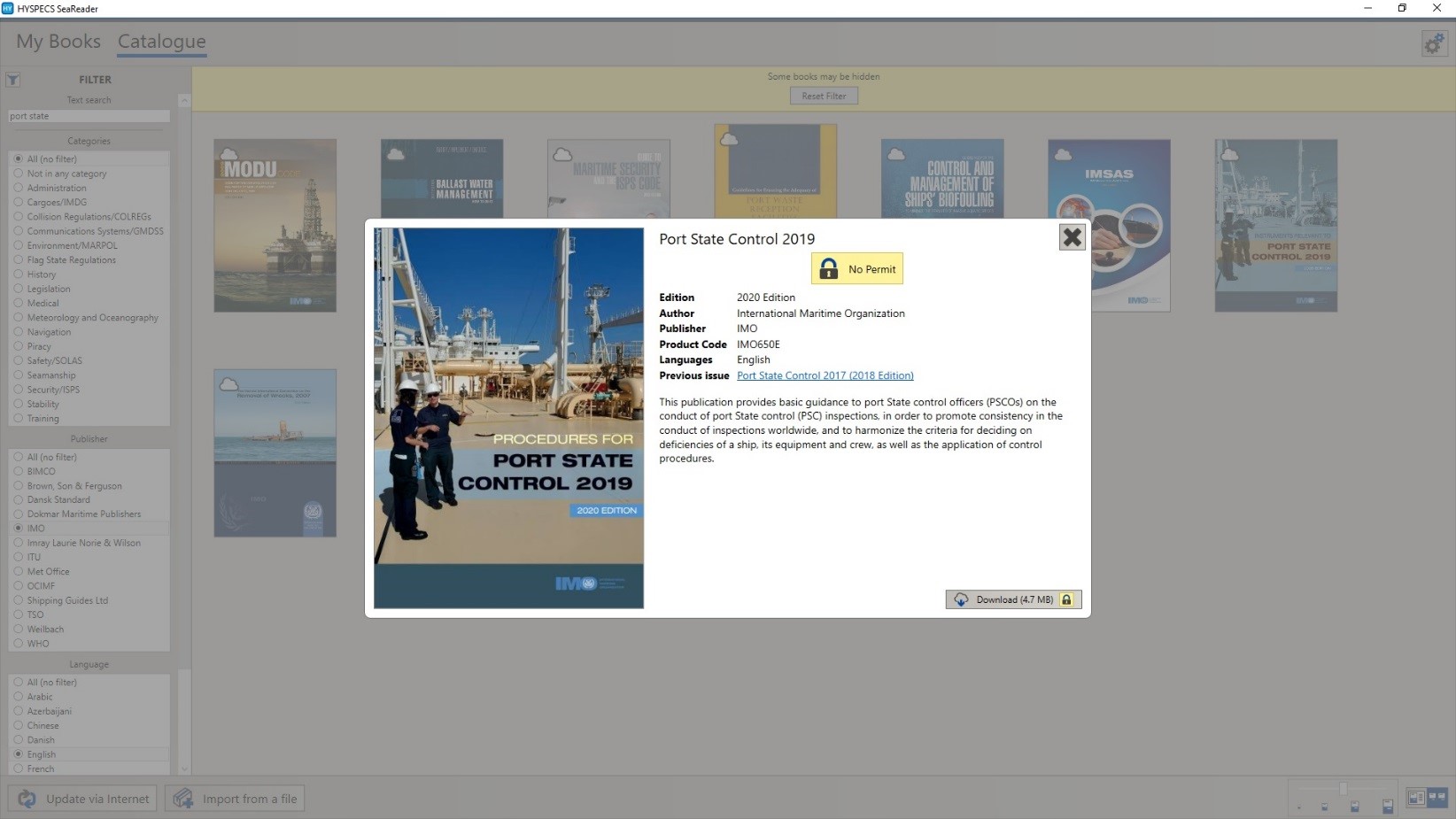Click the author value International Maritime Organization

[821, 313]
